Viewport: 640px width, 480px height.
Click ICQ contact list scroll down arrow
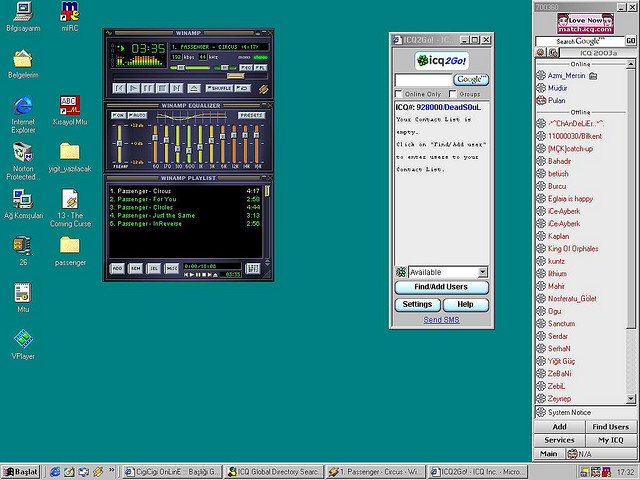point(631,399)
